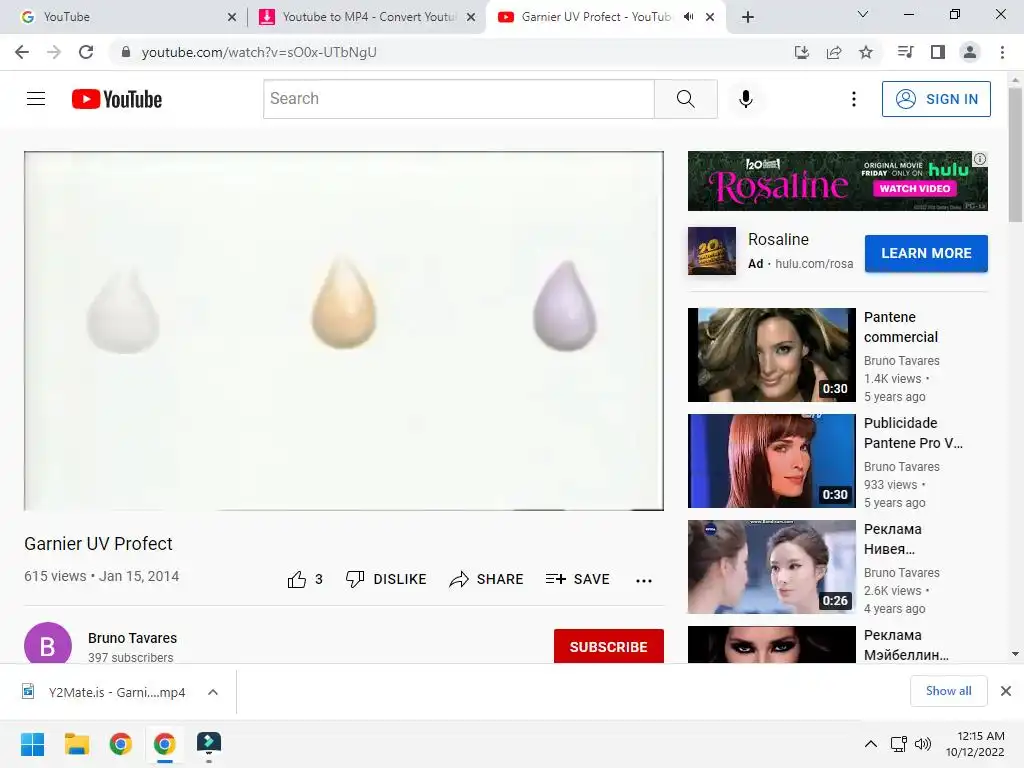Open more actions ellipsis under video

point(644,580)
